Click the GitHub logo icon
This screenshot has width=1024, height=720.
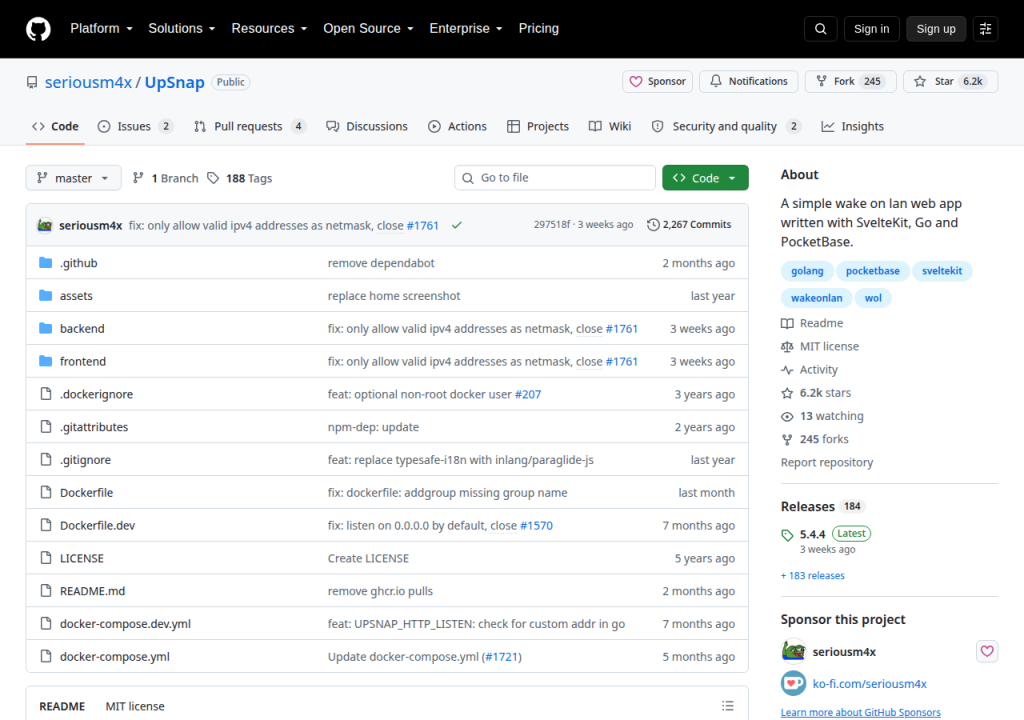[x=38, y=29]
